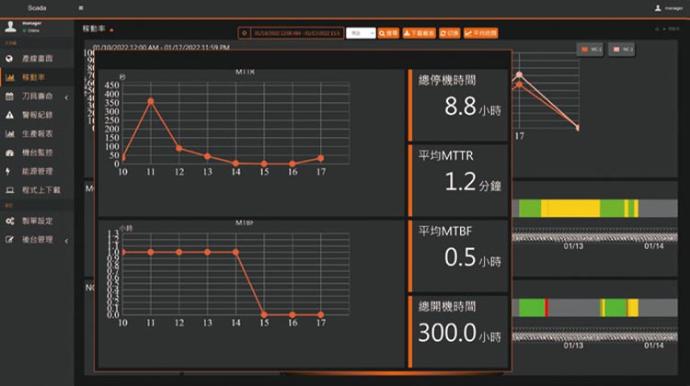This screenshot has height=386, width=690.
Task: Click the hamburger menu icon in header
Action: click(81, 8)
